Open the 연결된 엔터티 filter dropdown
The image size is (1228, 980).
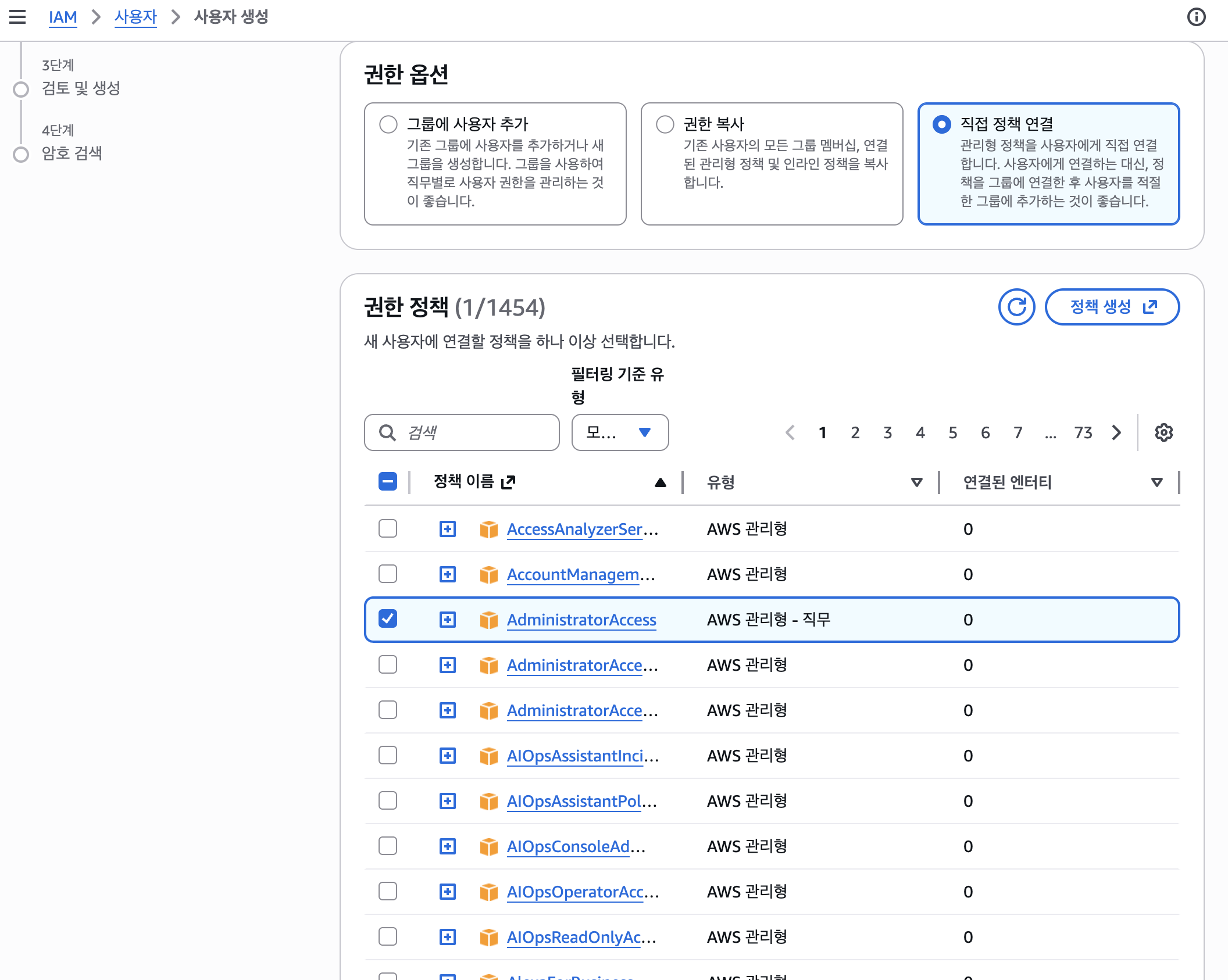click(1157, 482)
